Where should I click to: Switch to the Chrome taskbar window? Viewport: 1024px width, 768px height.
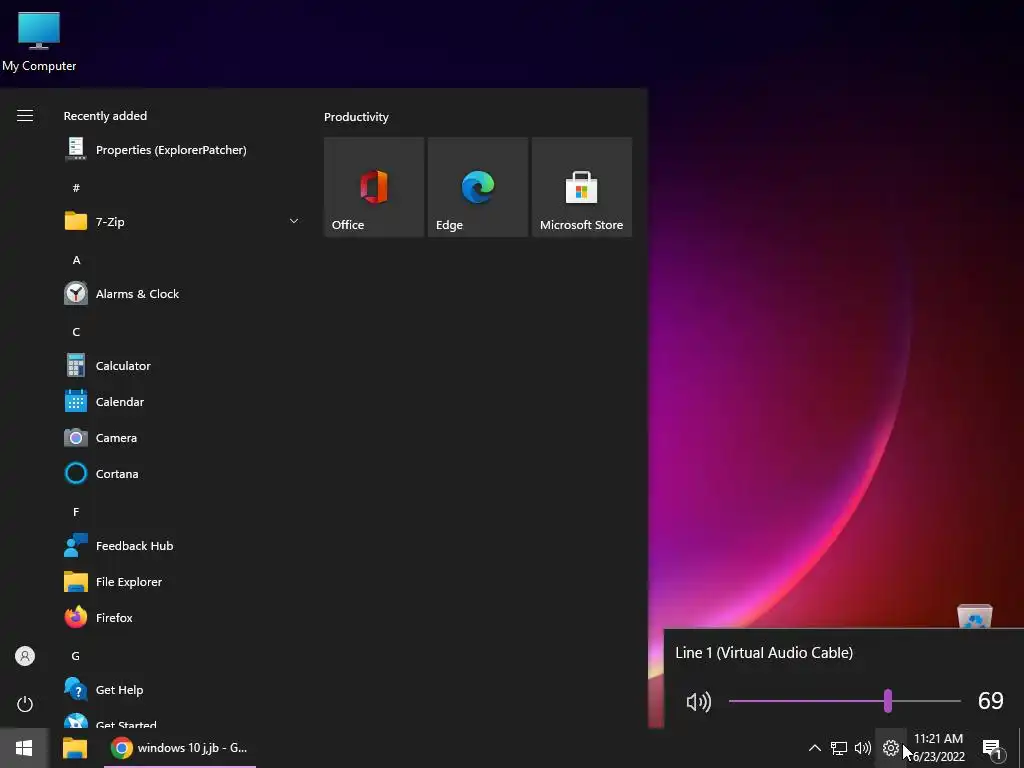click(180, 748)
